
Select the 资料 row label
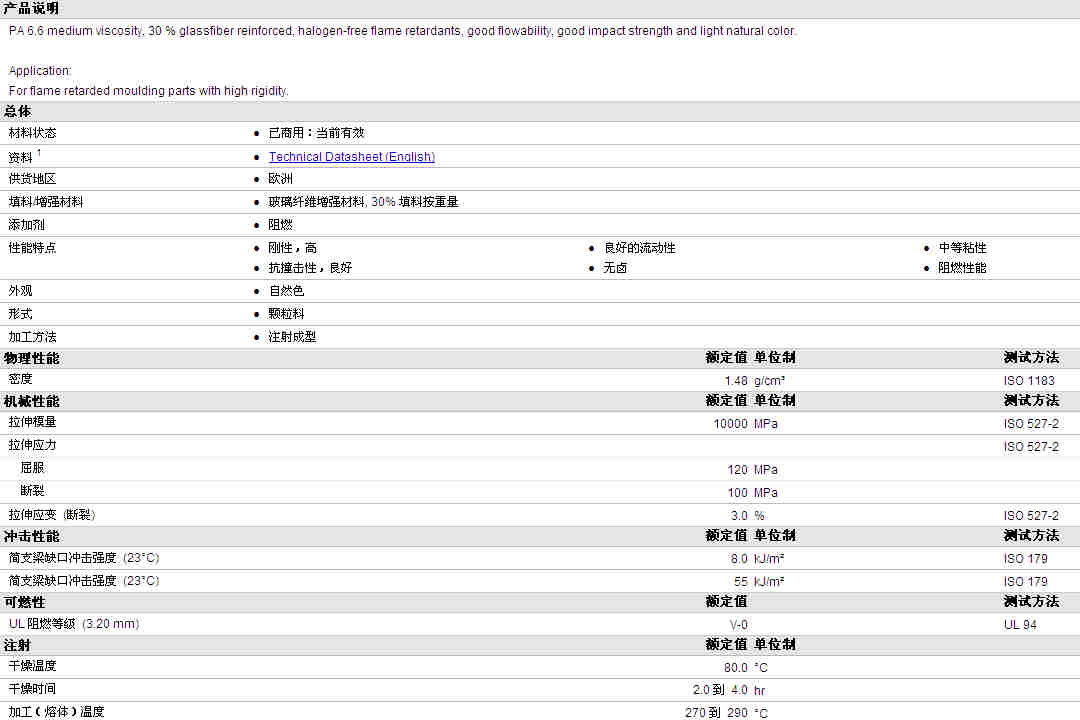coord(21,157)
